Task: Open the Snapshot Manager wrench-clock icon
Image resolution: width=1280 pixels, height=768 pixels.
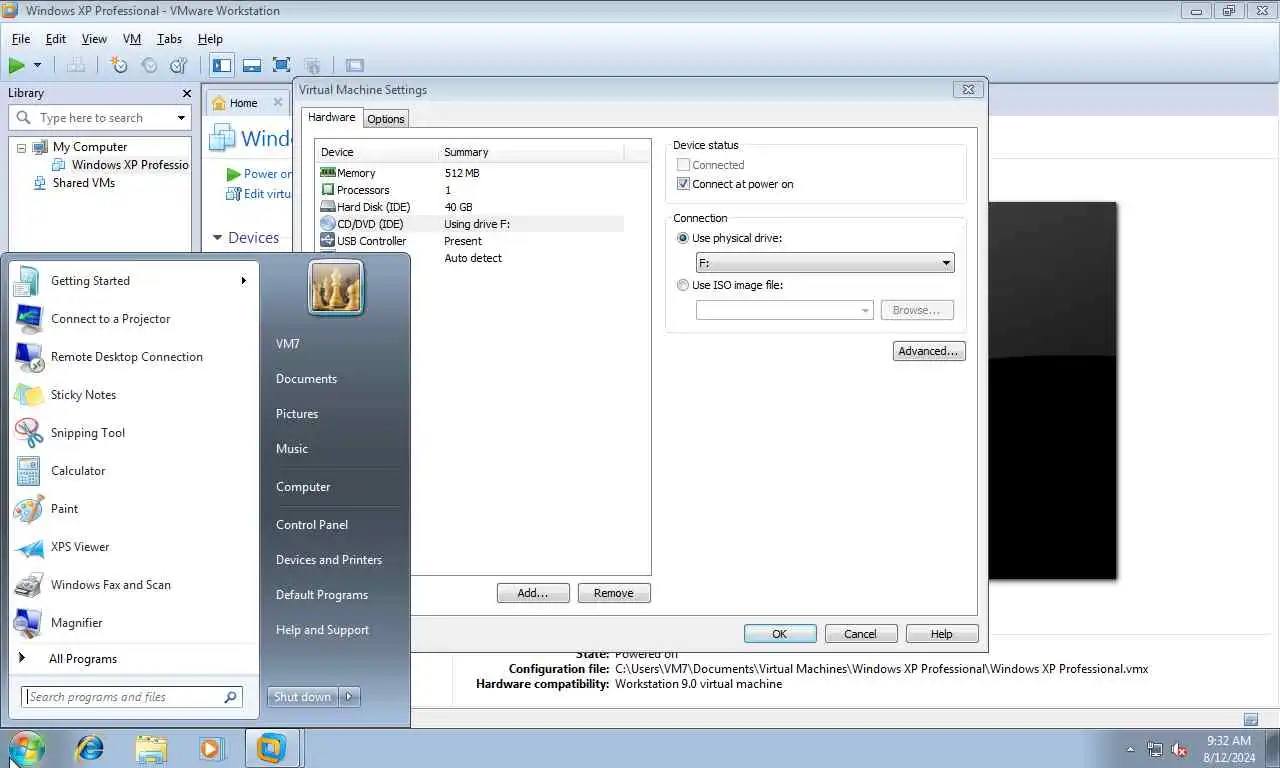Action: point(179,66)
